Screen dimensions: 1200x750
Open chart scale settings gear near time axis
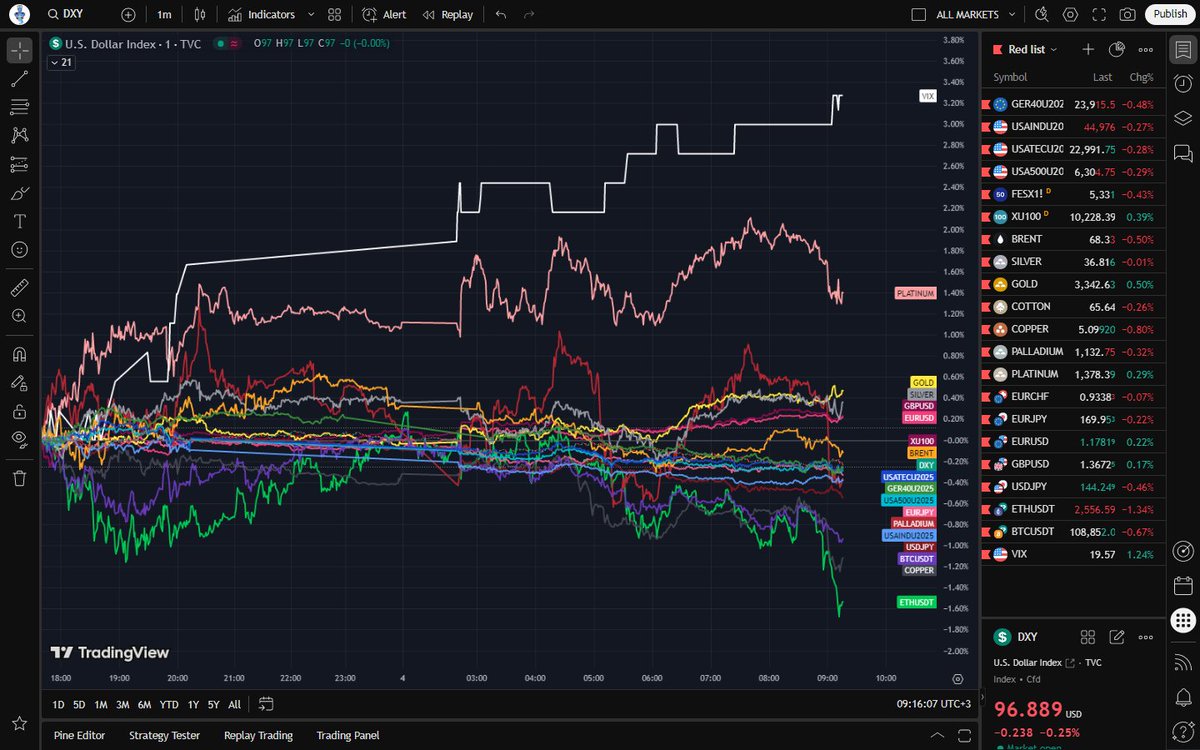(x=958, y=678)
